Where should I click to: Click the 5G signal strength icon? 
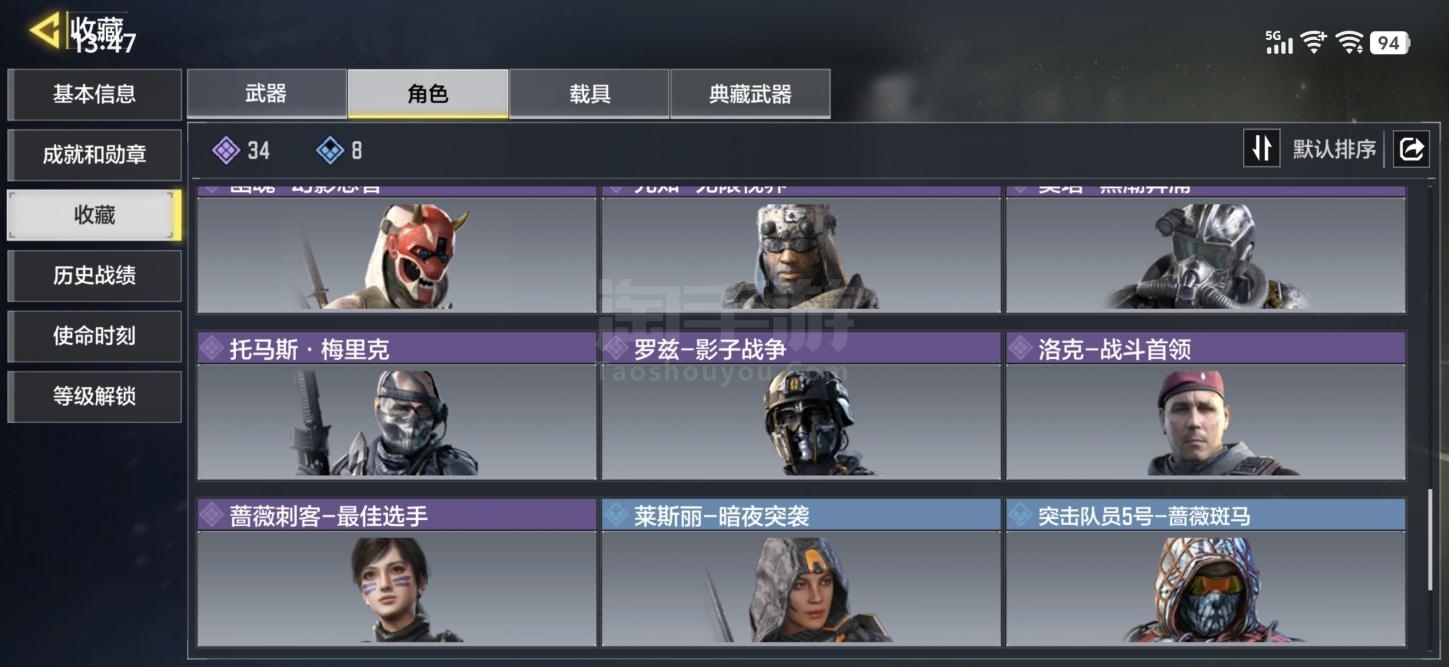pos(1279,42)
